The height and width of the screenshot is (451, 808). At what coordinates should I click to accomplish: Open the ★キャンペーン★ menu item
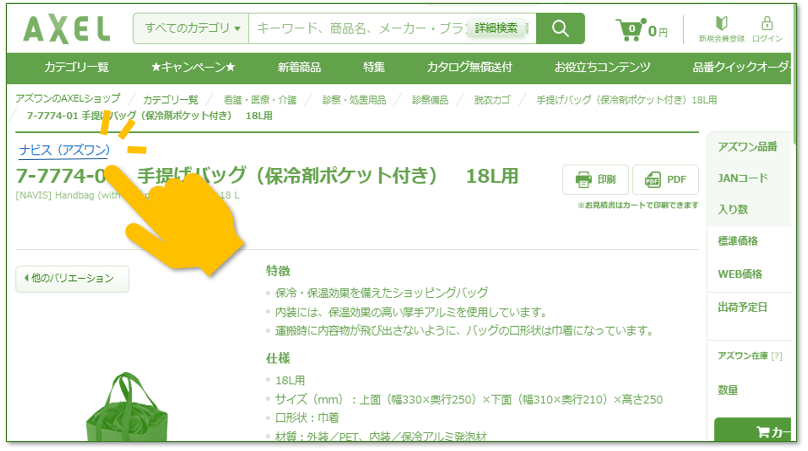(193, 67)
